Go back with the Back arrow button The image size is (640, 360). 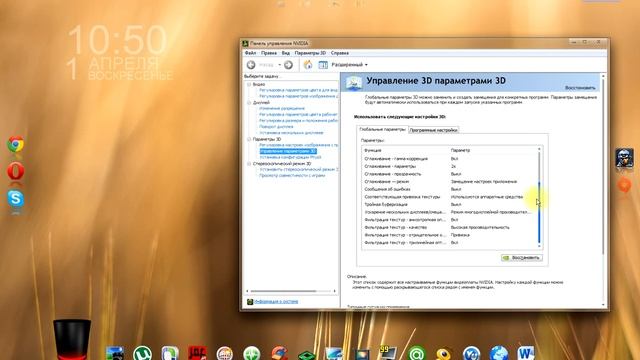tap(251, 64)
